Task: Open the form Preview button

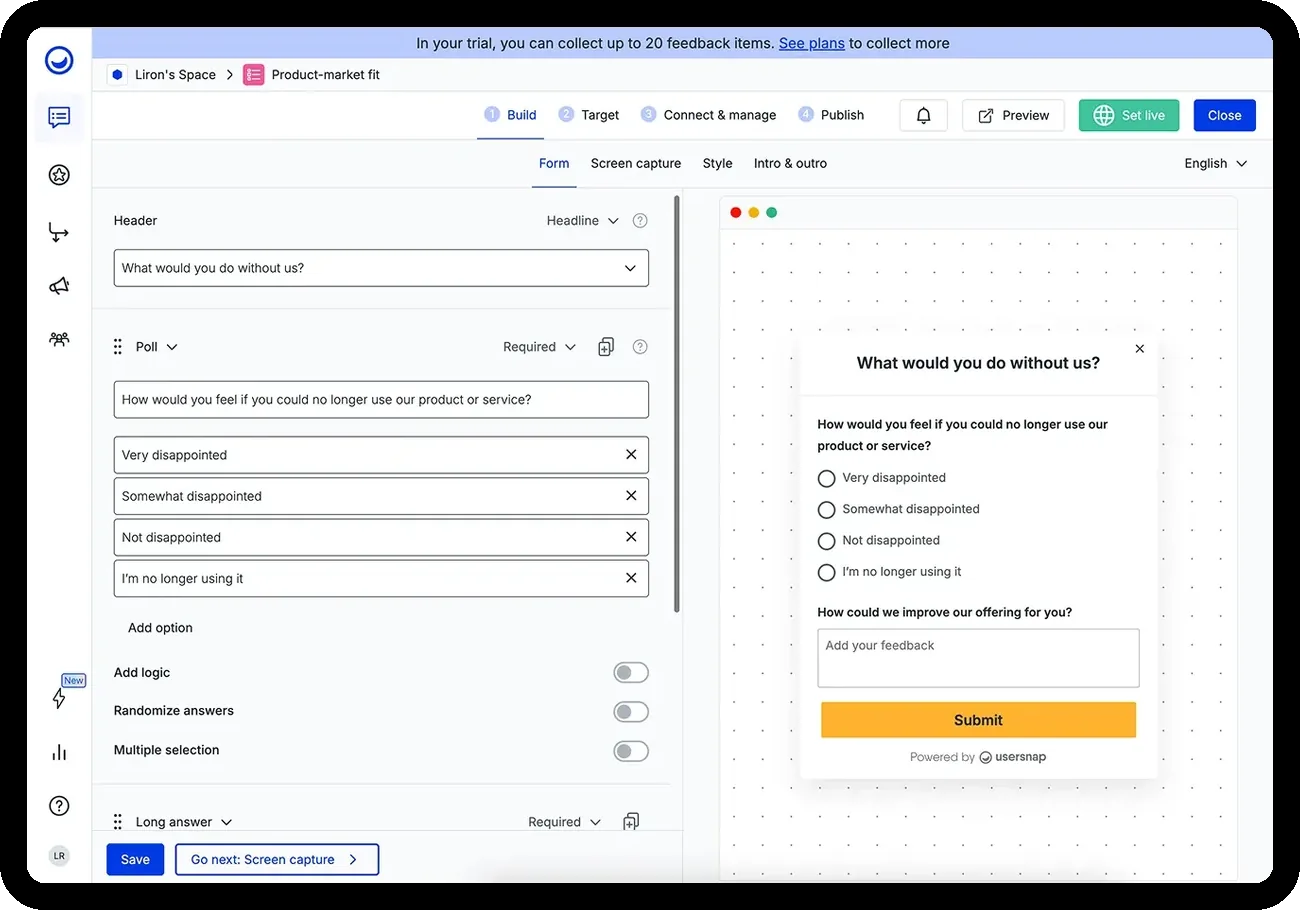Action: point(1013,115)
